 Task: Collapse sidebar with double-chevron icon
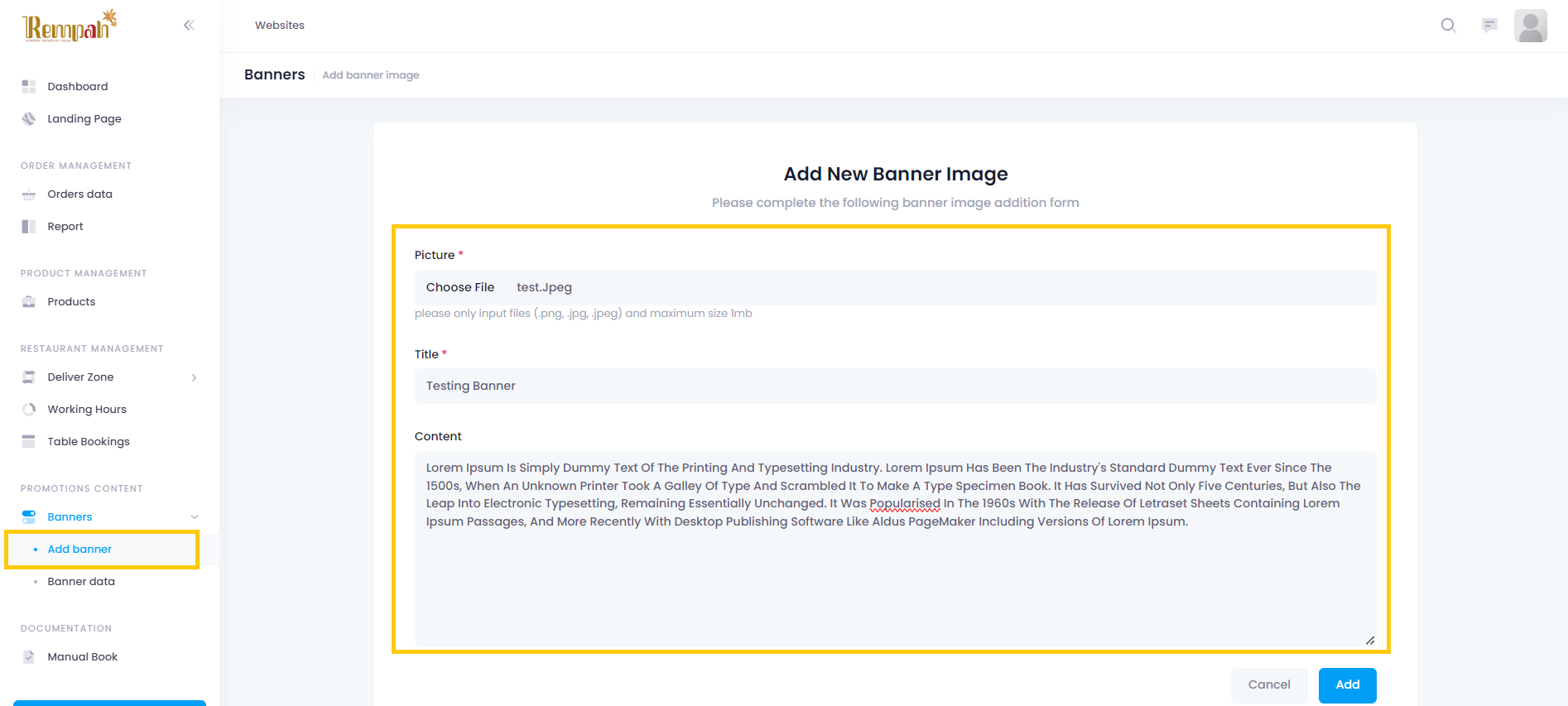coord(189,26)
